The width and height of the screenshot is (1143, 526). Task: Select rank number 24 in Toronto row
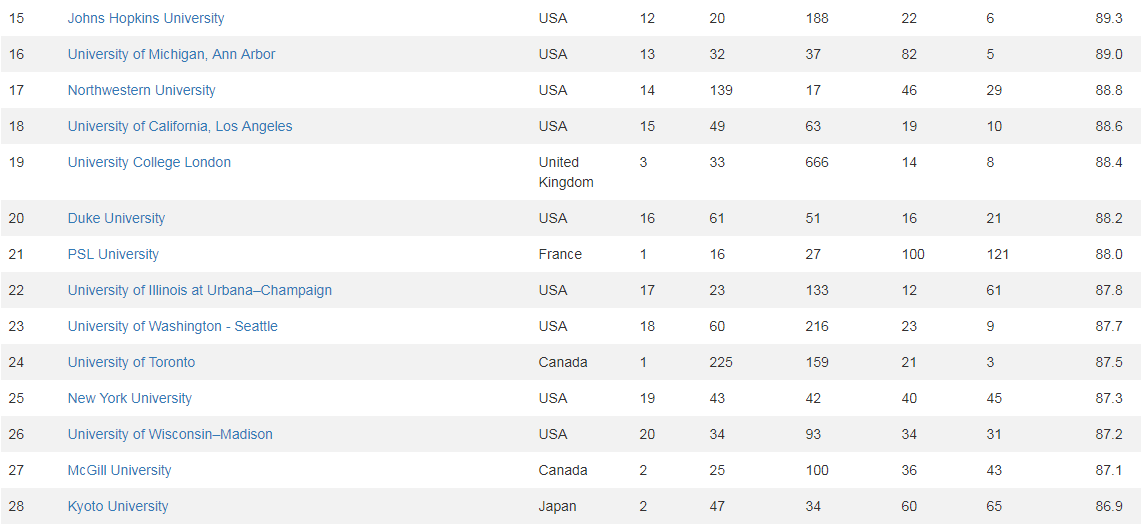click(x=16, y=362)
